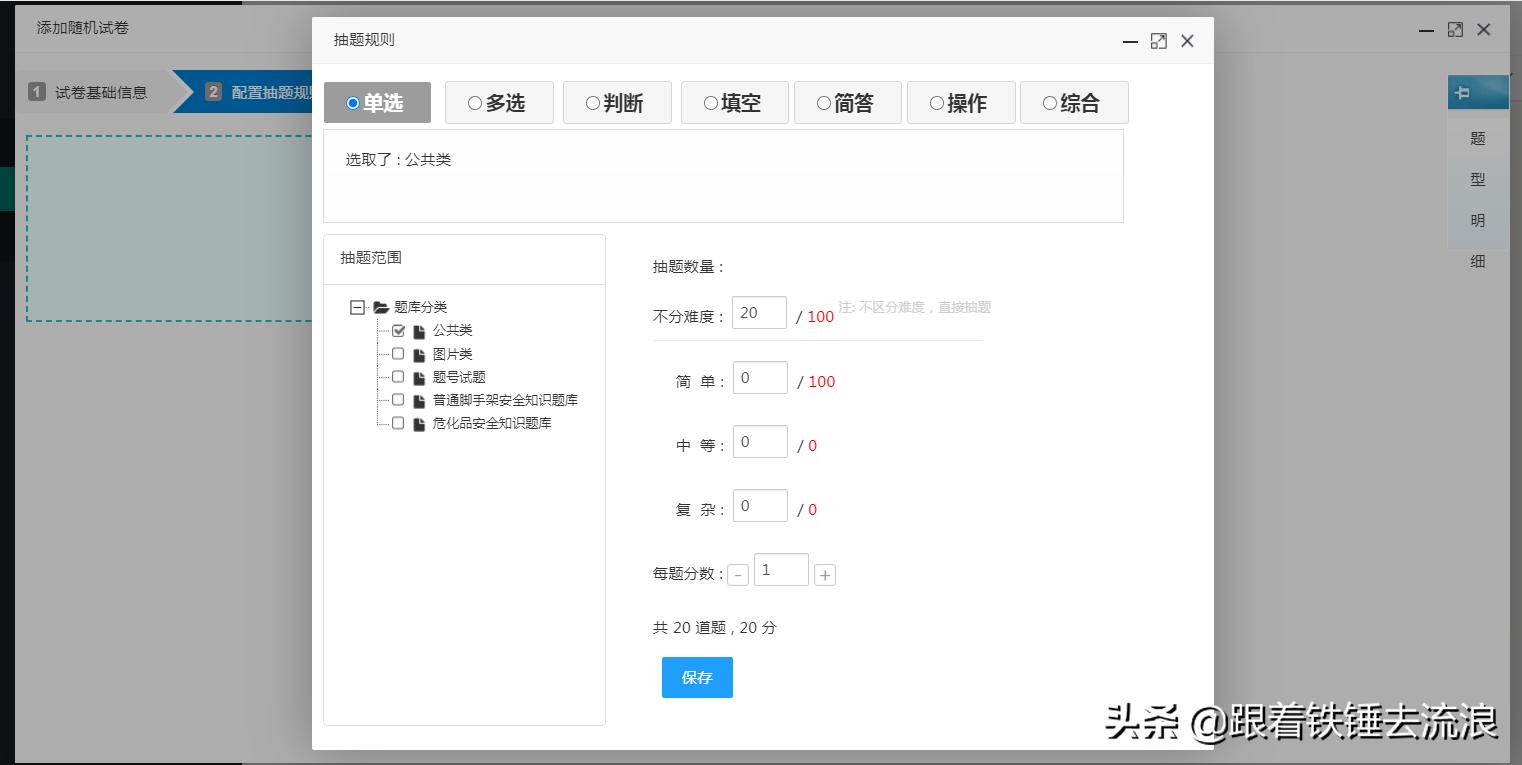
Task: Click the document icon beside 公共类
Action: click(417, 330)
